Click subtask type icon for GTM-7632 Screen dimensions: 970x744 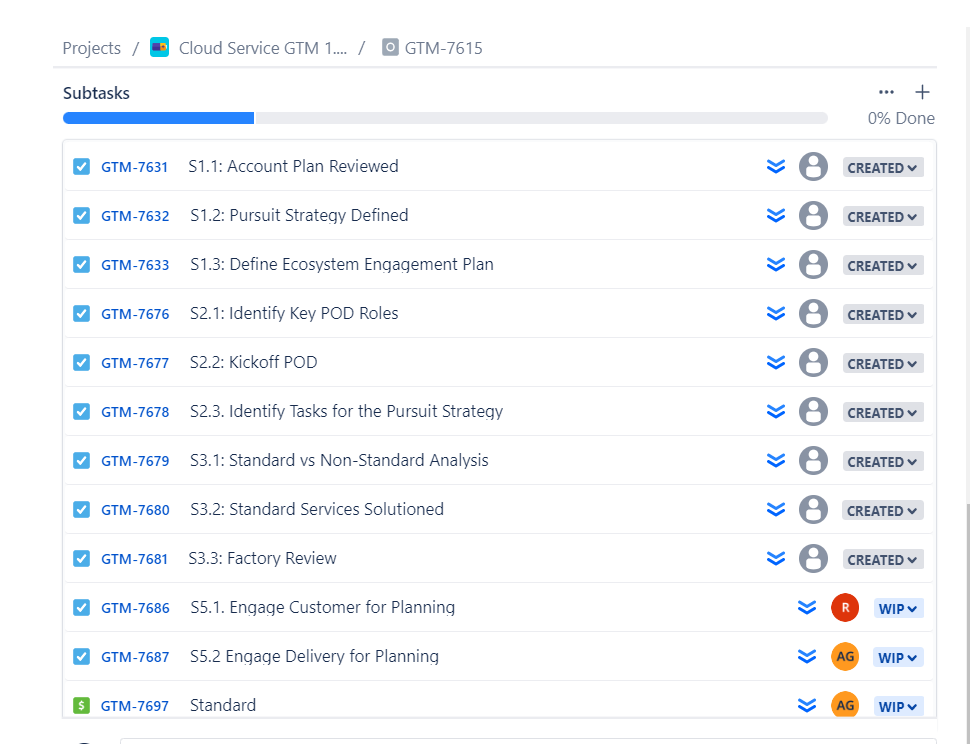tap(81, 215)
